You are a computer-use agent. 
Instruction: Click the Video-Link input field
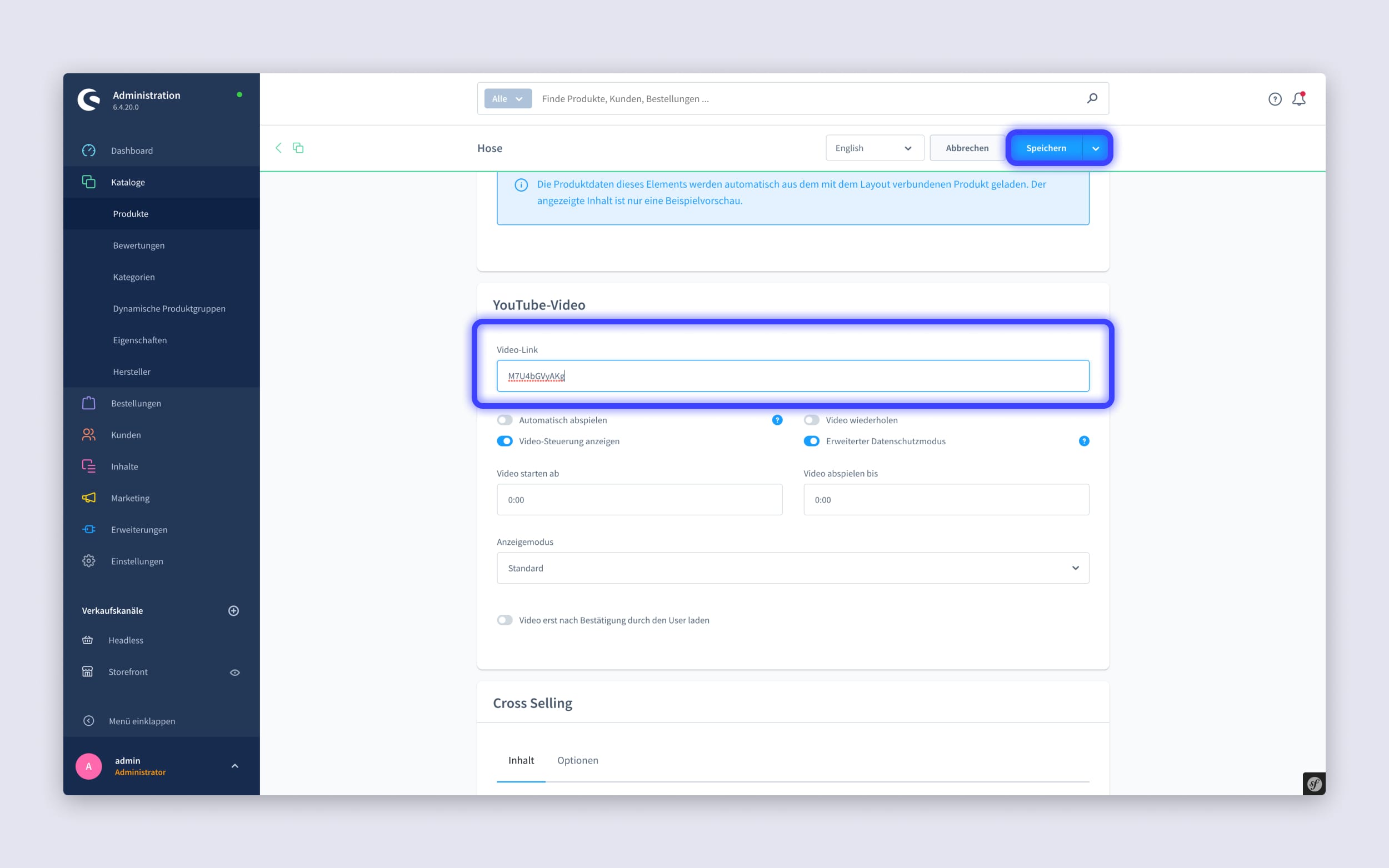tap(792, 375)
